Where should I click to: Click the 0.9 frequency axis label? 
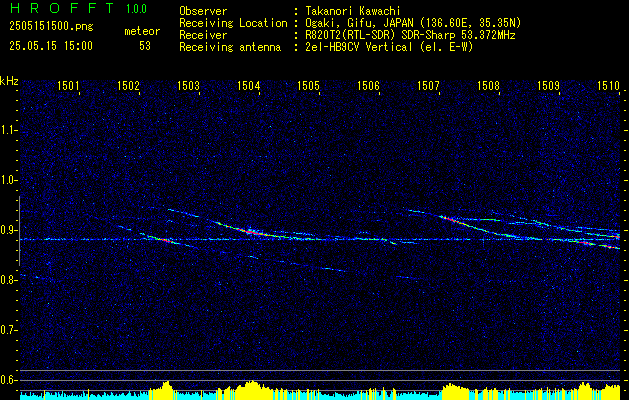click(x=8, y=230)
